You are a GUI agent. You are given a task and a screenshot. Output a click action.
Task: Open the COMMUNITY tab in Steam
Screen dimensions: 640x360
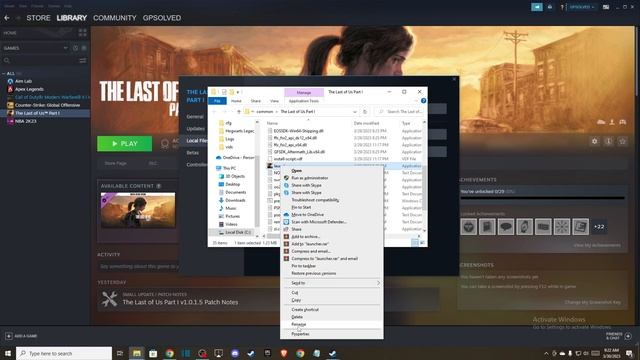pyautogui.click(x=115, y=18)
